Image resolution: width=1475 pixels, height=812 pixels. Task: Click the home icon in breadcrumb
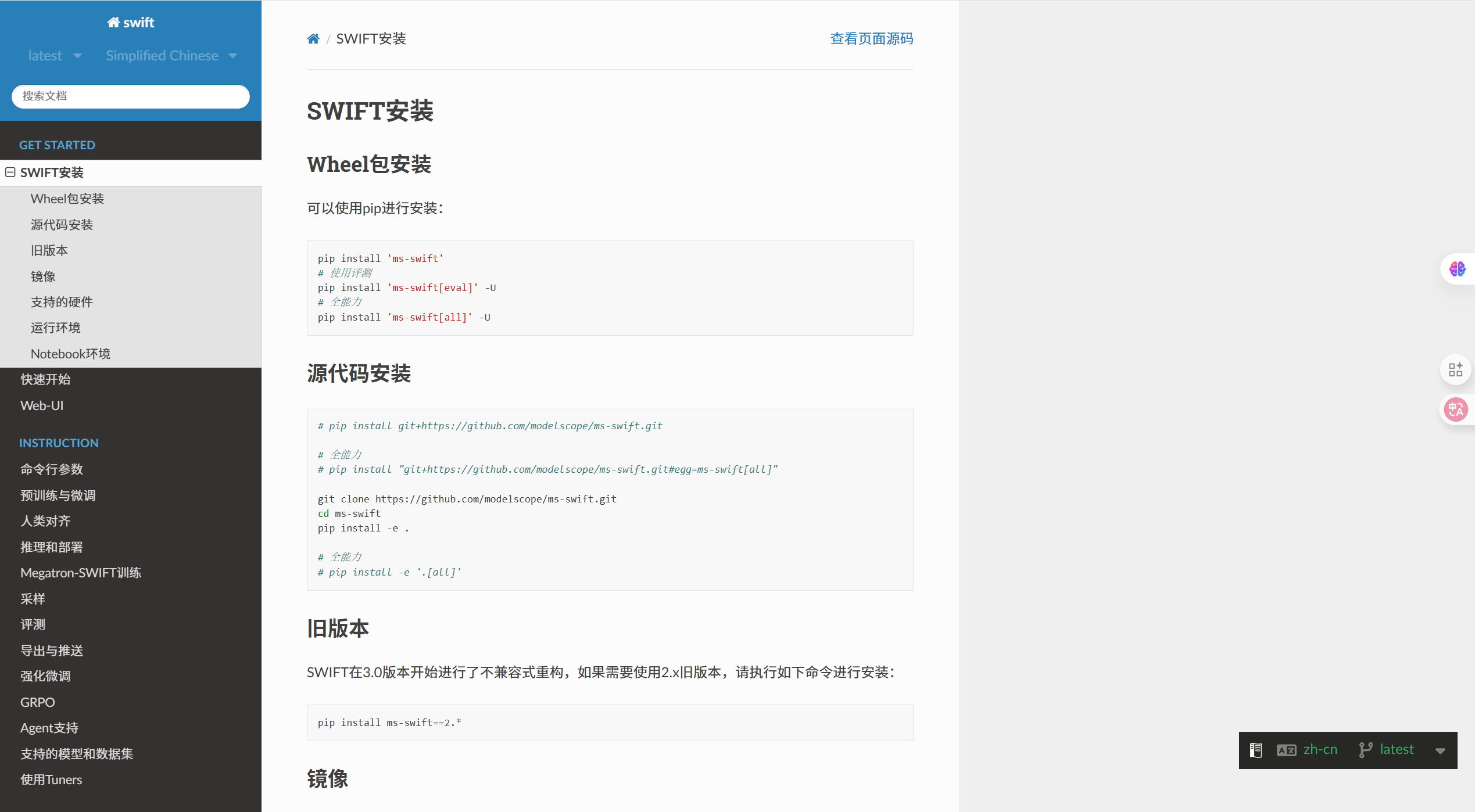pos(313,39)
